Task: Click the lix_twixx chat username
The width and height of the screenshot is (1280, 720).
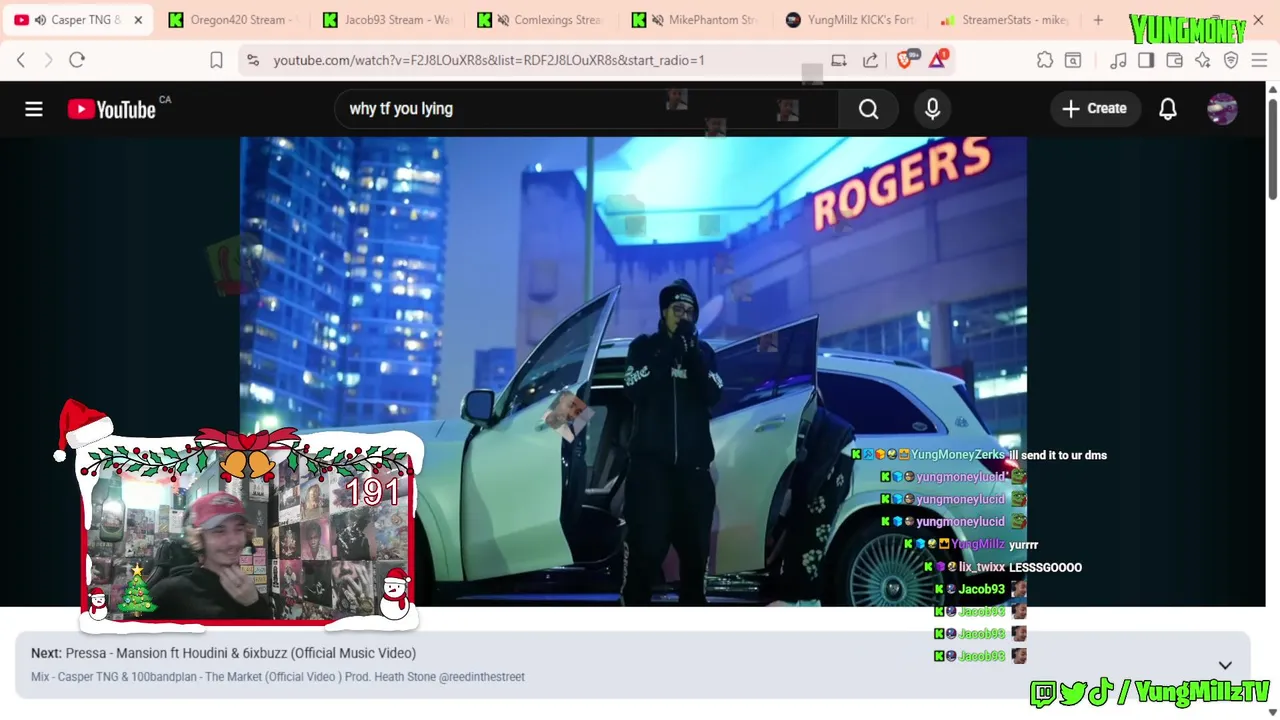Action: (x=981, y=567)
